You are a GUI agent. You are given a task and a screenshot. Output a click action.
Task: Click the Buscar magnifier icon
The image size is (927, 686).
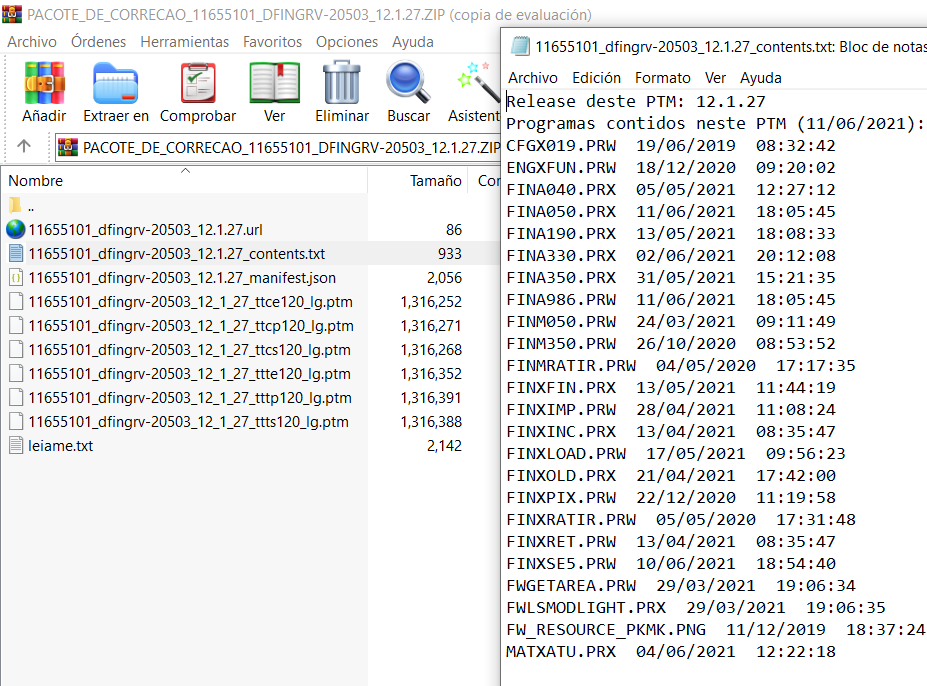click(408, 83)
